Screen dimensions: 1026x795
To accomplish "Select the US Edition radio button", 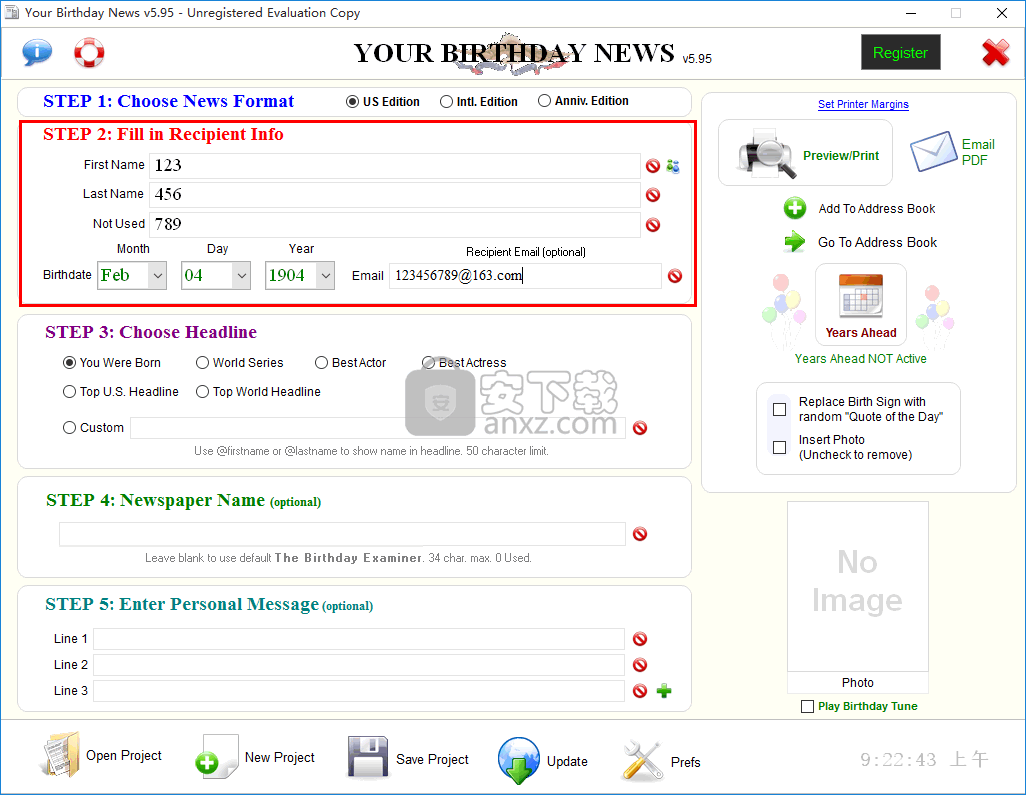I will point(352,101).
